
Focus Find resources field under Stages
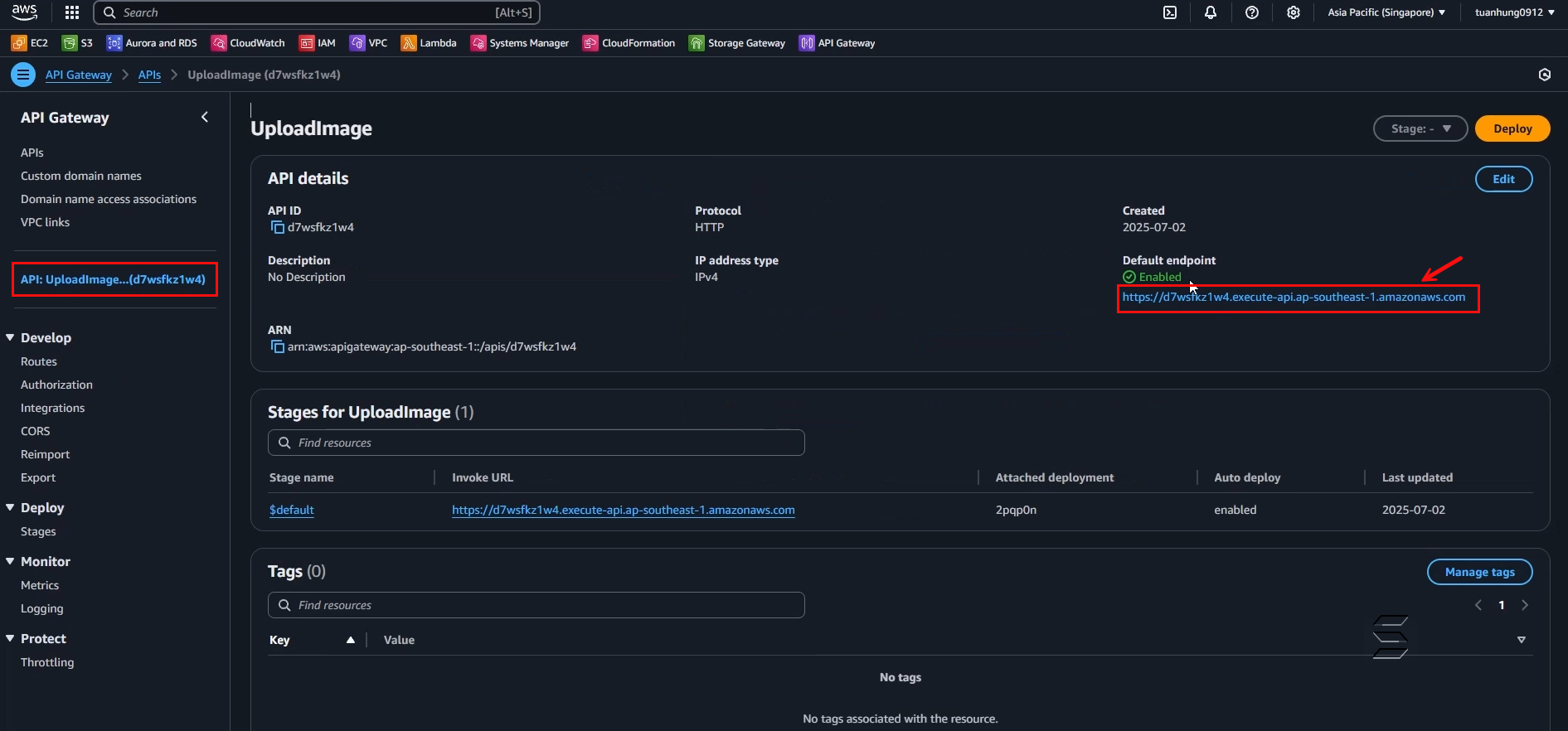pyautogui.click(x=536, y=443)
